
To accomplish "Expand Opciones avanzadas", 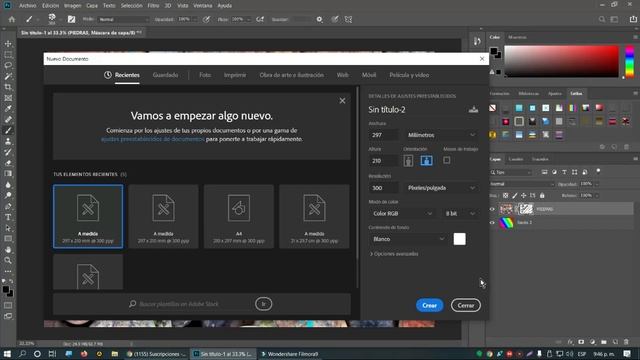I will coord(394,254).
